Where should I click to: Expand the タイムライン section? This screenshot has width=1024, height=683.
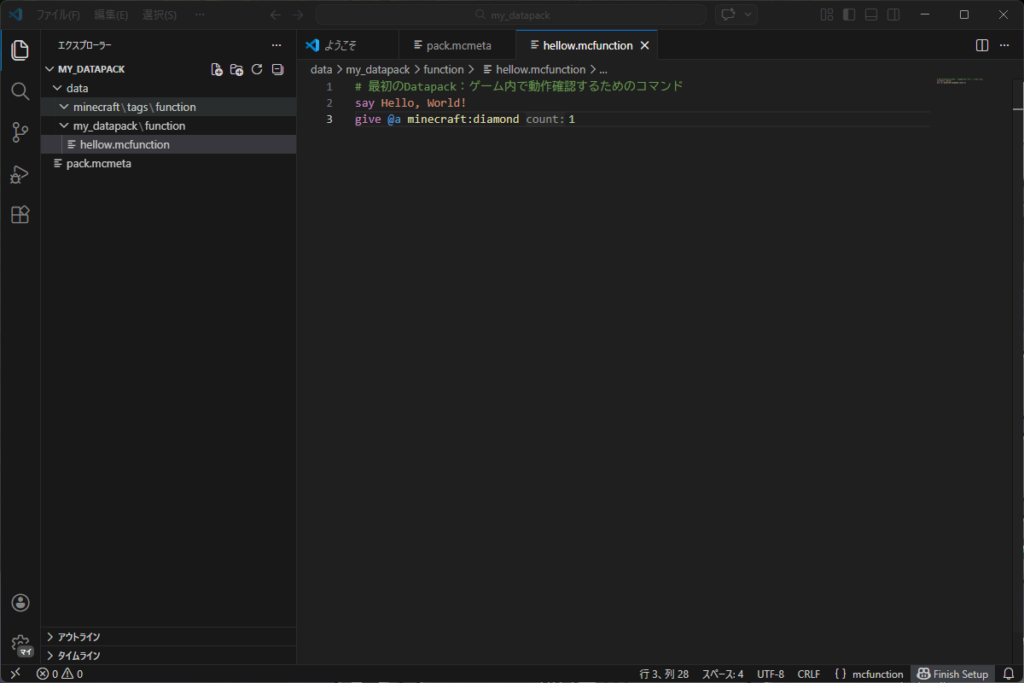pyautogui.click(x=78, y=656)
